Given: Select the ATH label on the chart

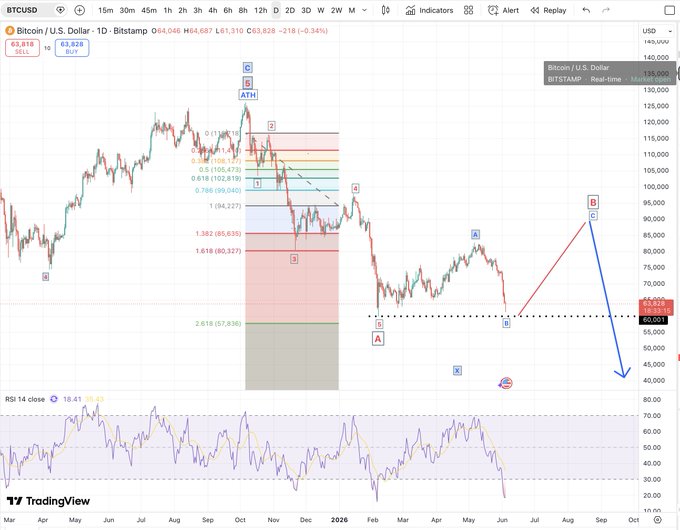Looking at the screenshot, I should click(248, 95).
